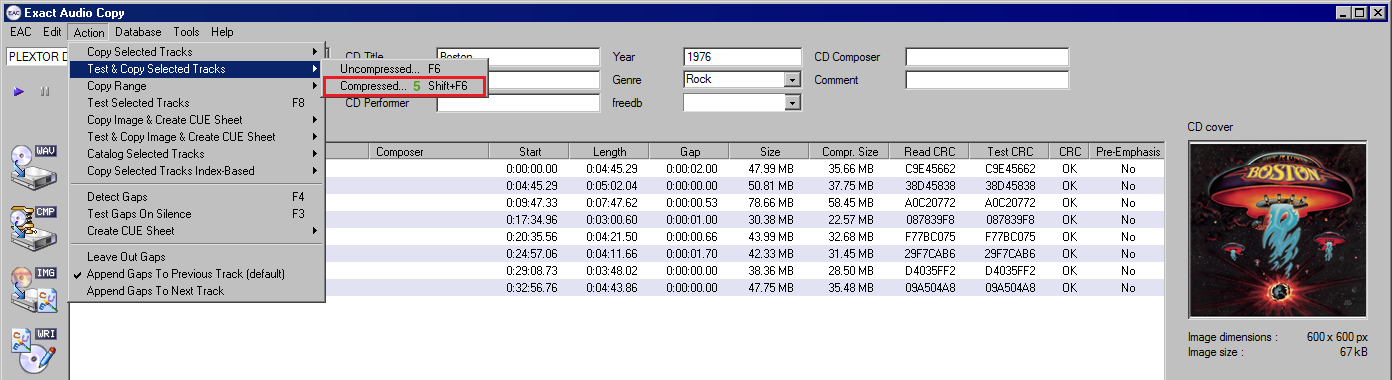Sort by the Length column header
This screenshot has width=1392, height=380.
(609, 152)
